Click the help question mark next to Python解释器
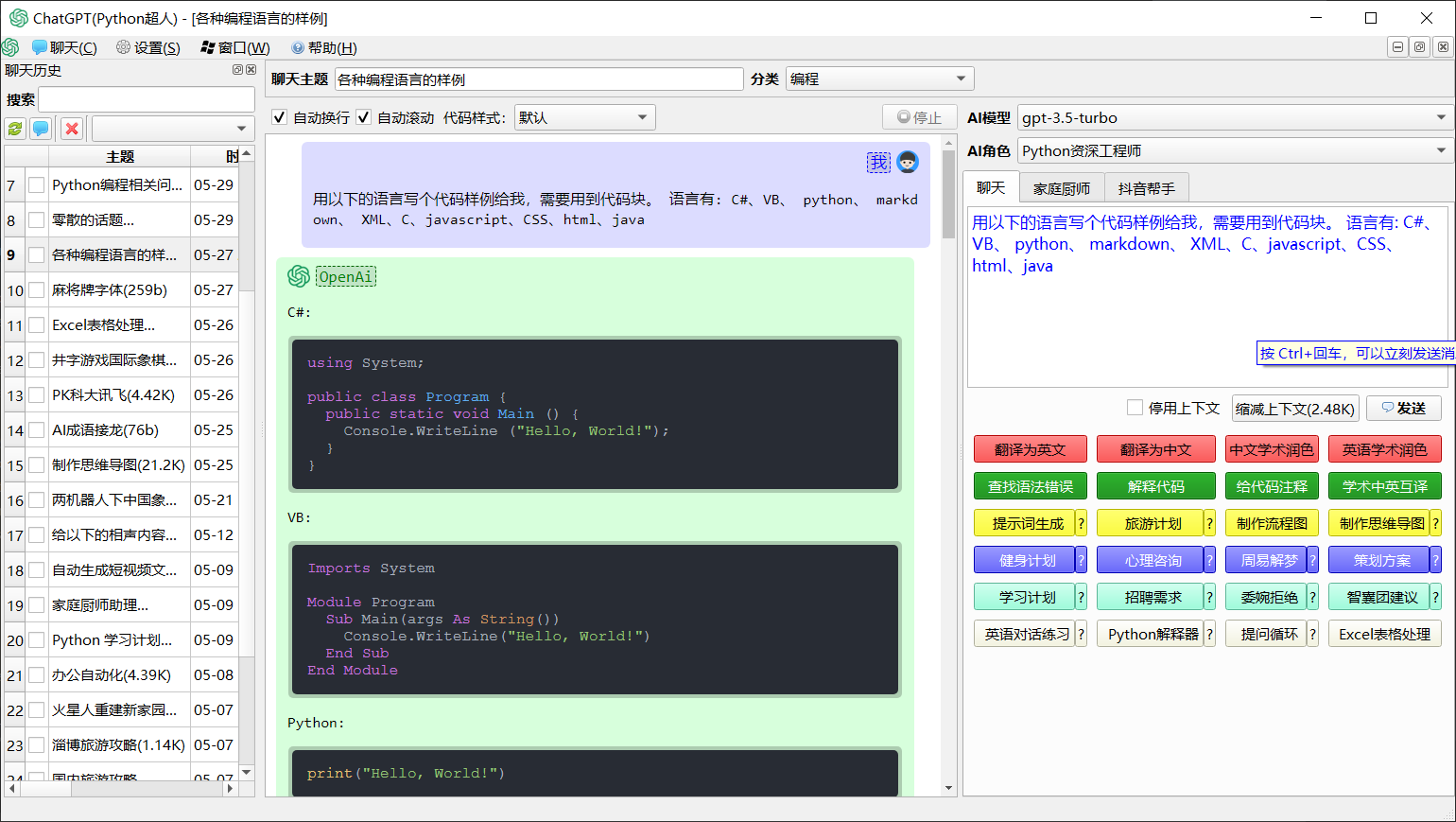Image resolution: width=1456 pixels, height=822 pixels. point(1209,634)
